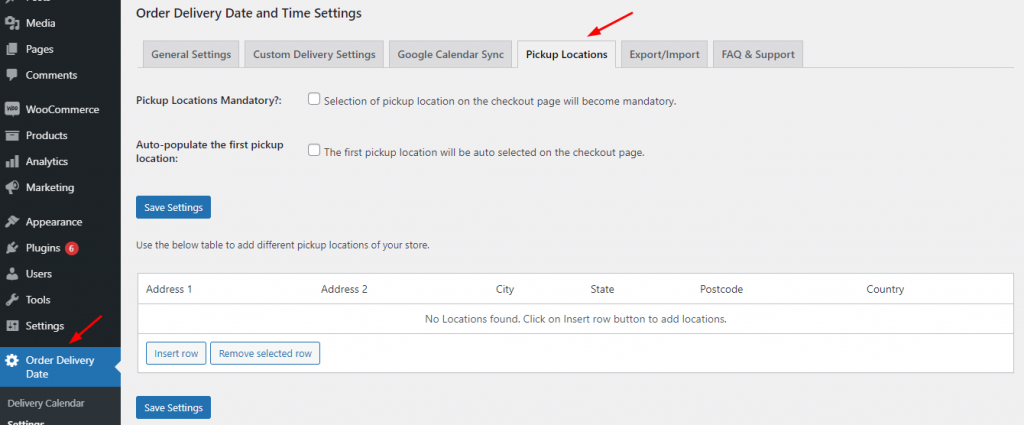Click the Plugins update count badge
This screenshot has width=1024, height=425.
(x=72, y=248)
